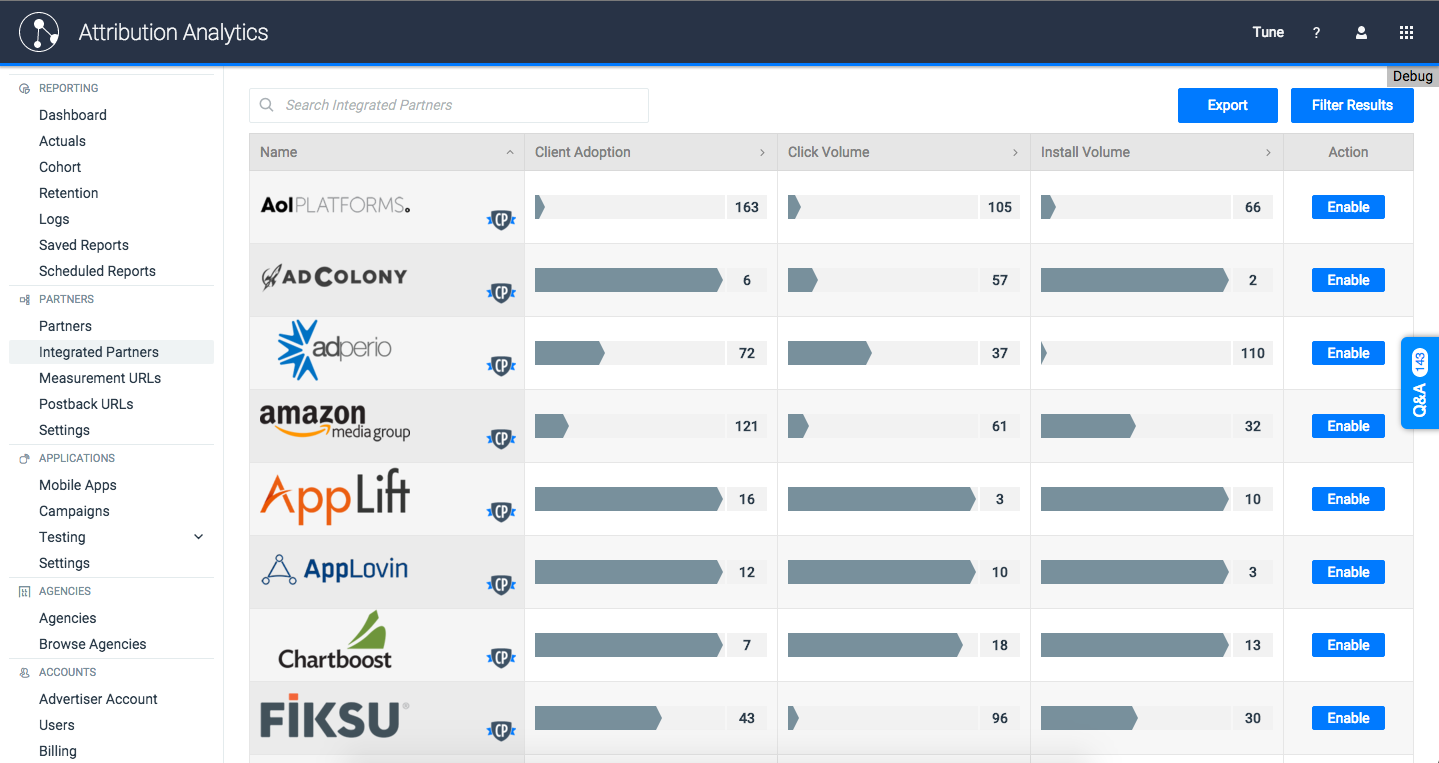The image size is (1439, 763).
Task: Enable the Adperio integration
Action: click(x=1348, y=353)
